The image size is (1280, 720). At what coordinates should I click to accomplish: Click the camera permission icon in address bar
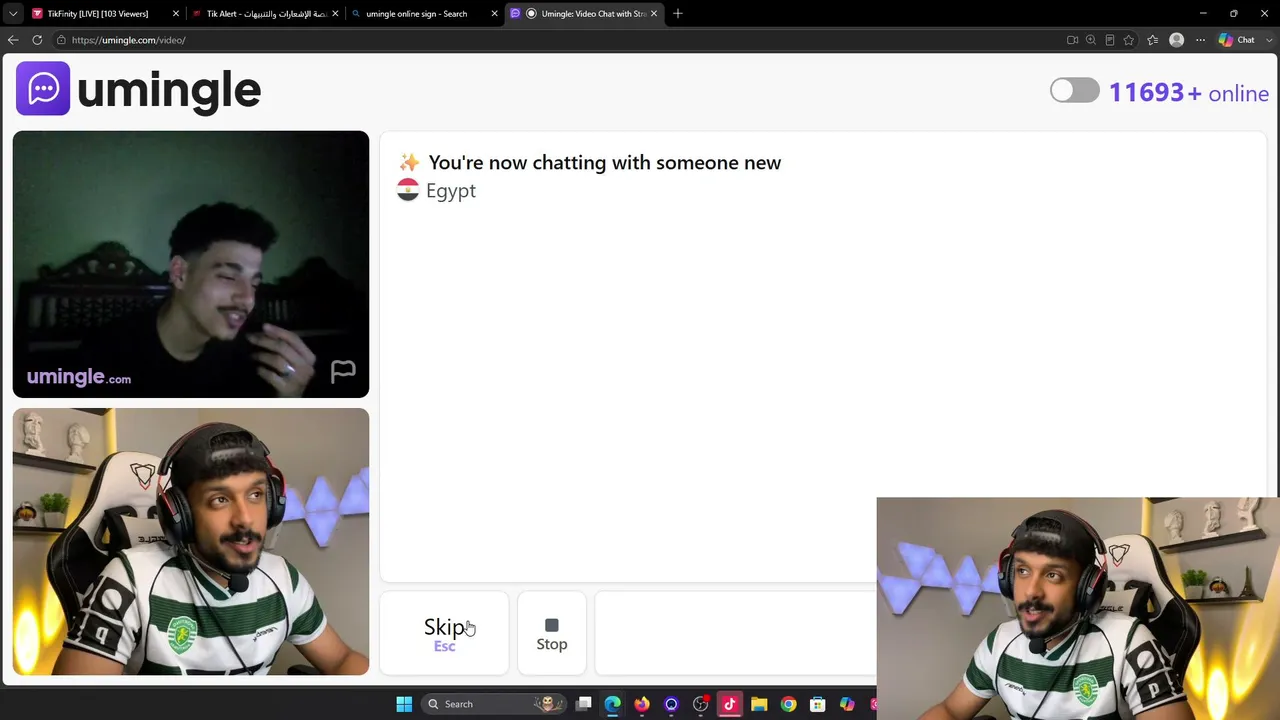point(1072,40)
